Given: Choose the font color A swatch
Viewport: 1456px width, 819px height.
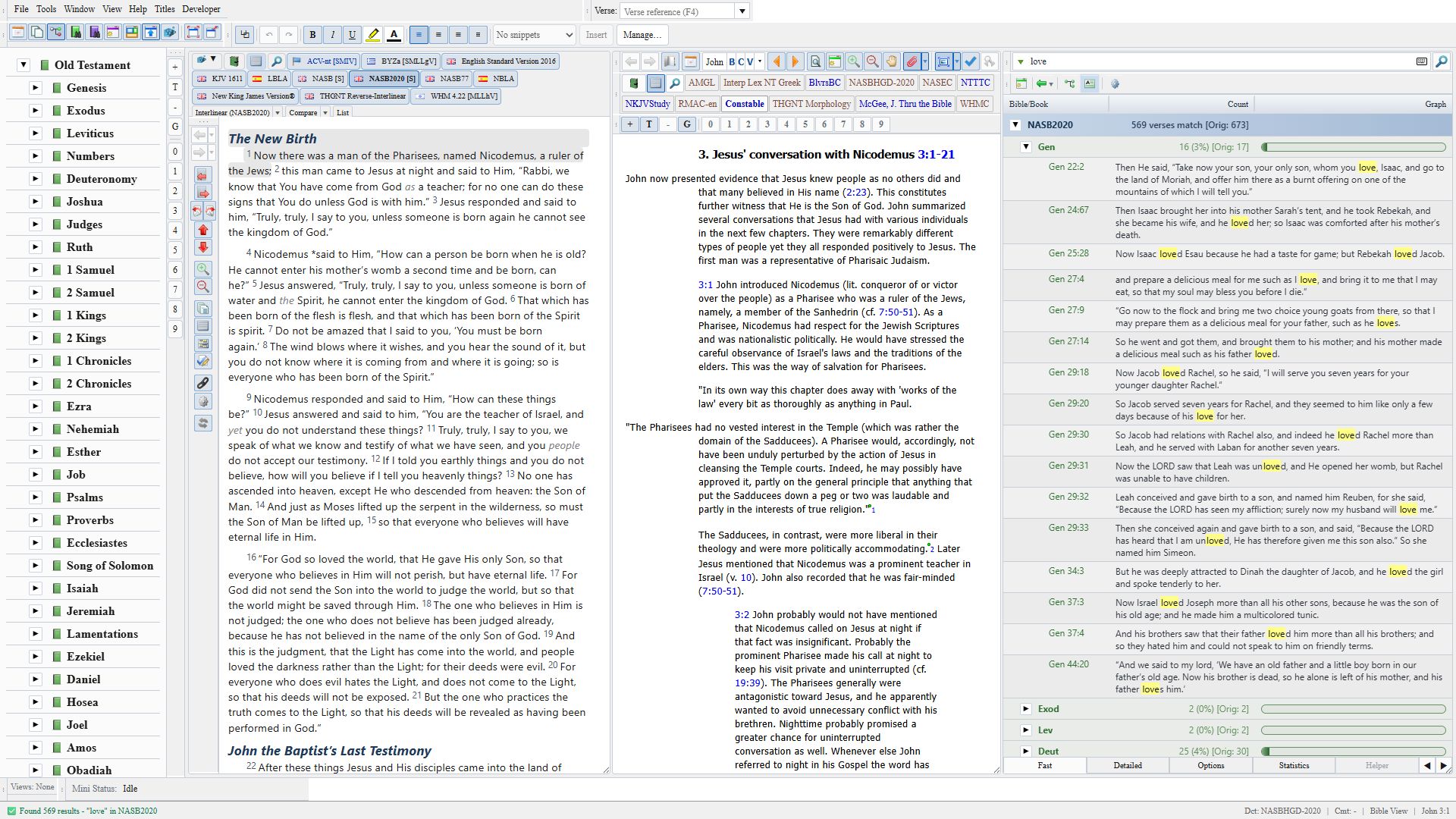Looking at the screenshot, I should coord(394,34).
